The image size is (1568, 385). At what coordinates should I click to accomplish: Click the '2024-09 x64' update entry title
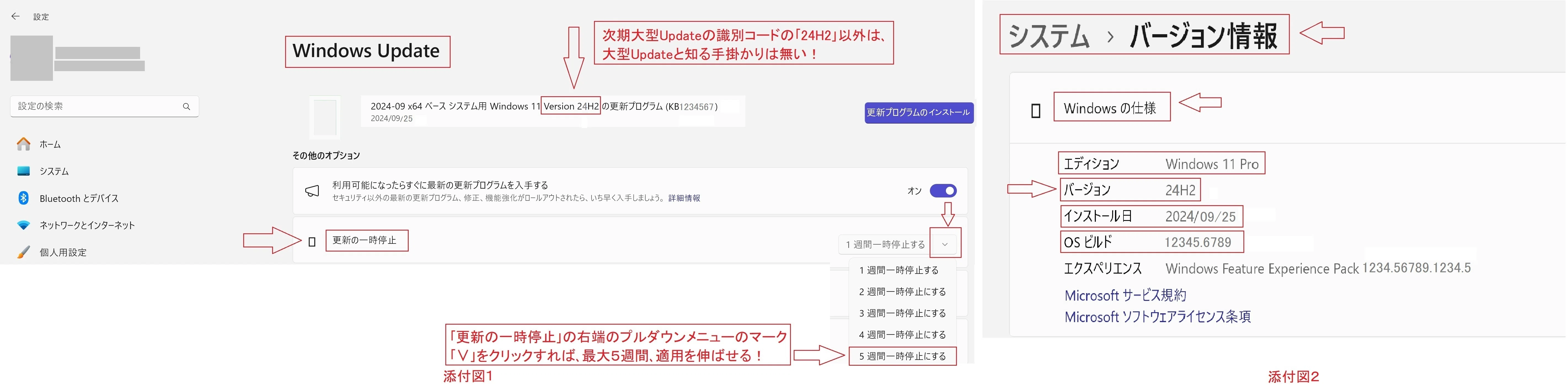544,107
